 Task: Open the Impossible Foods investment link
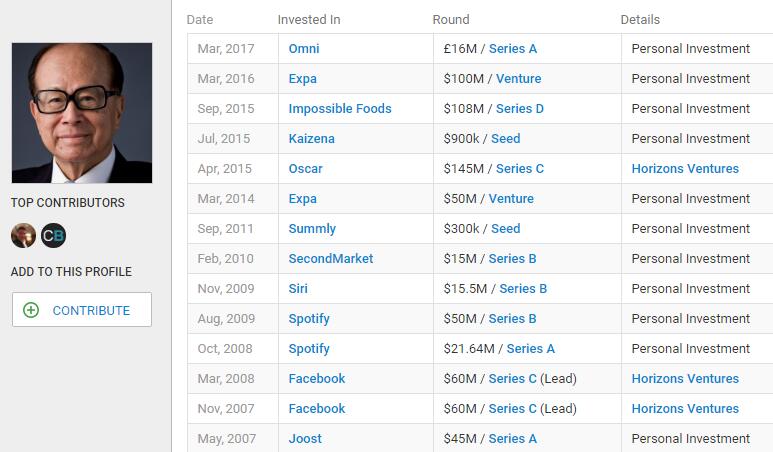pyautogui.click(x=340, y=109)
